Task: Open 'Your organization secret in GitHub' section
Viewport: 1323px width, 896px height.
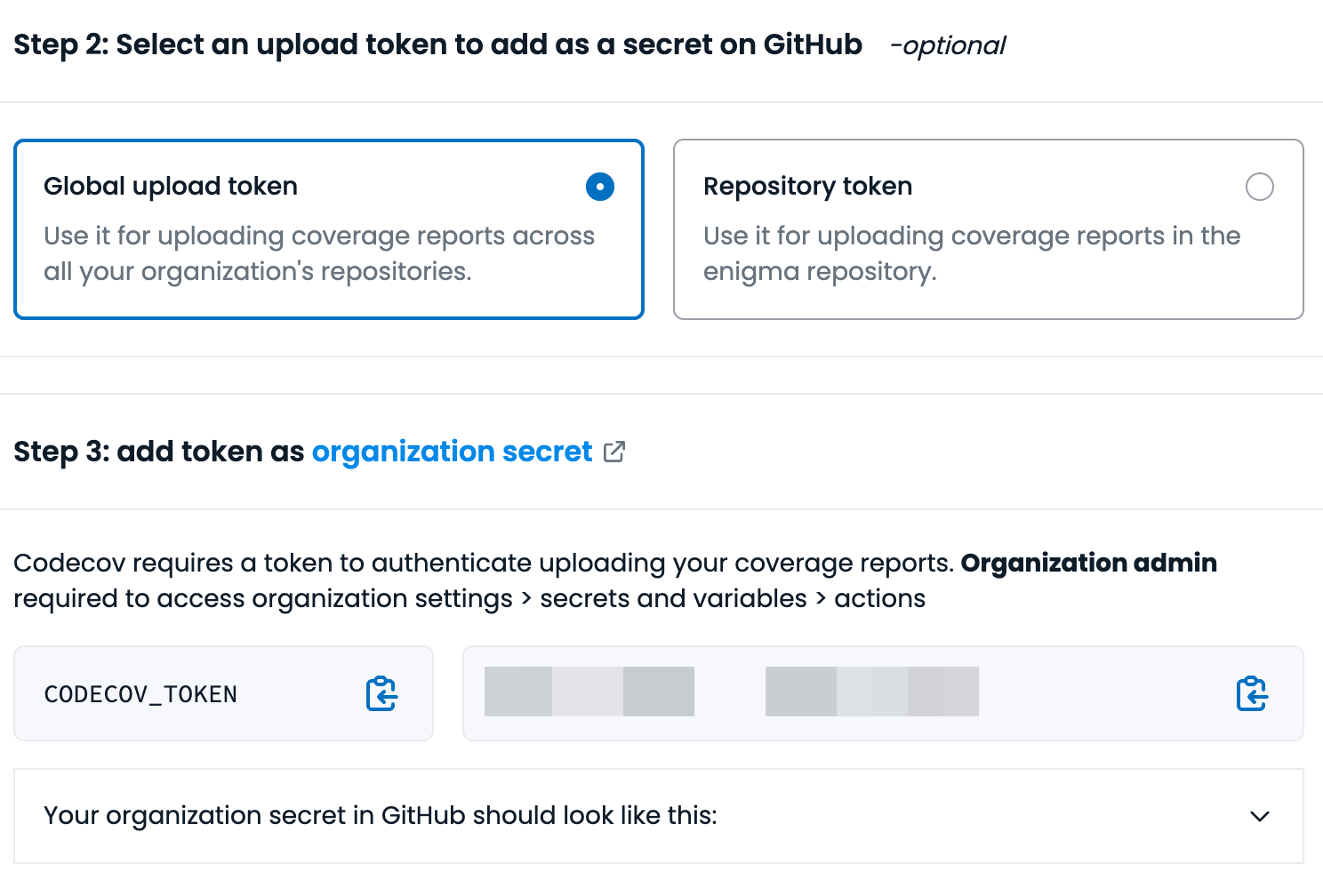Action: (x=381, y=816)
